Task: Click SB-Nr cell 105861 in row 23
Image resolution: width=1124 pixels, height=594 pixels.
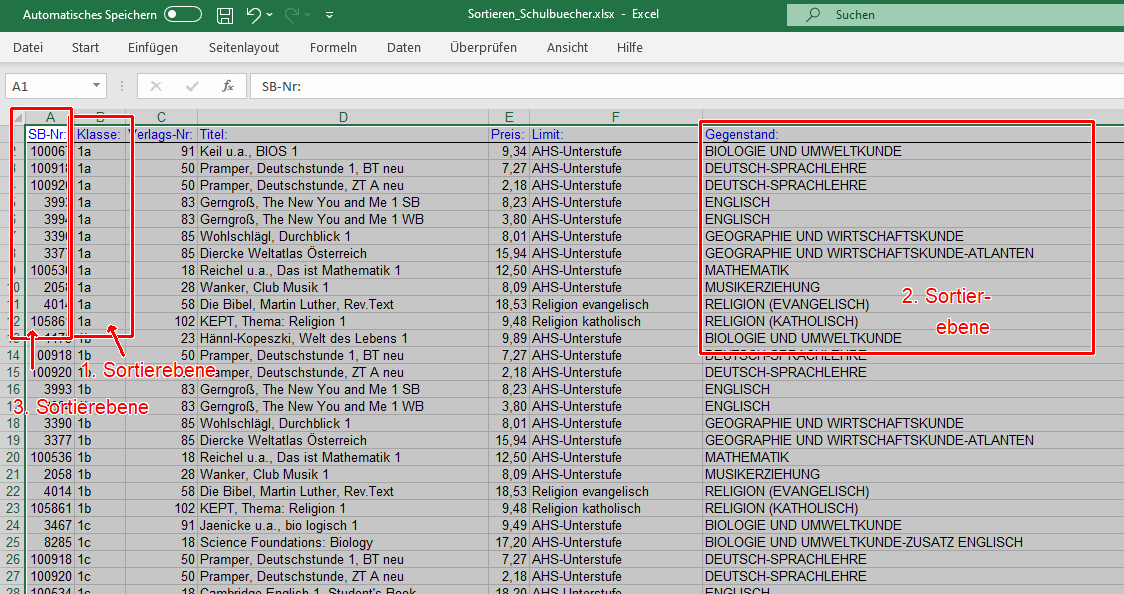Action: (50, 508)
